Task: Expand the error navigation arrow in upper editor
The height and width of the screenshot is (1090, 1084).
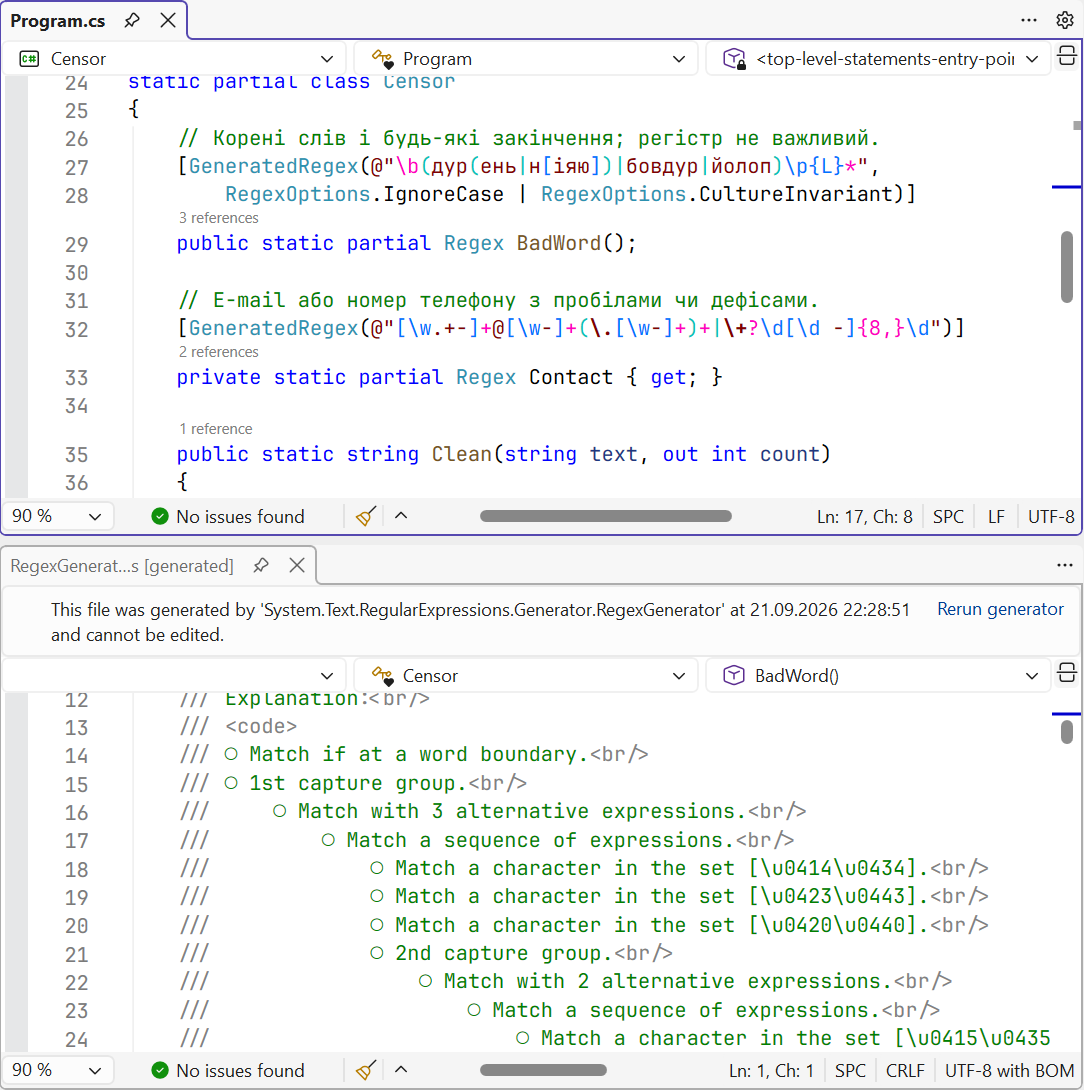Action: point(401,516)
